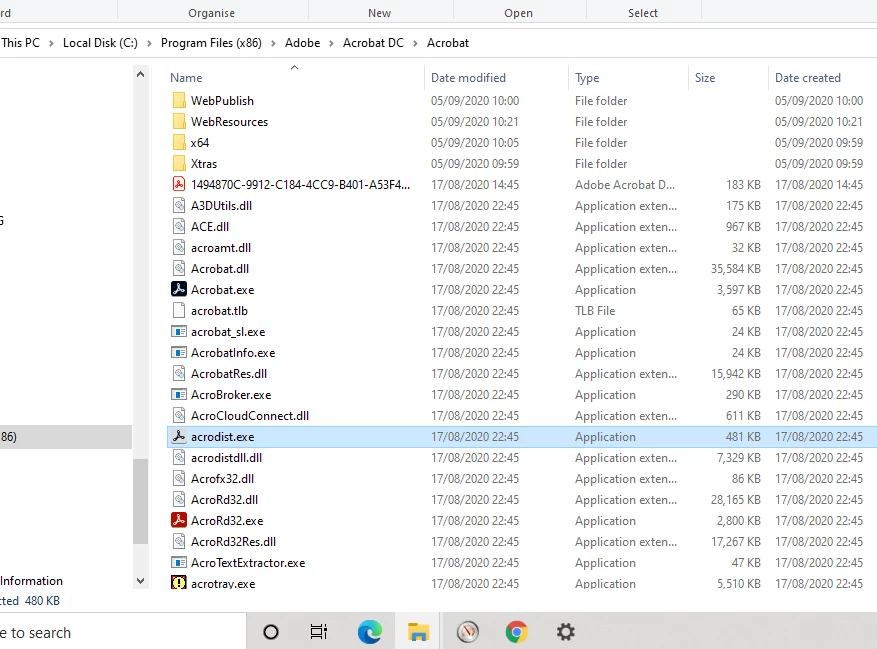The width and height of the screenshot is (877, 649).
Task: Click the Xtras folder icon
Action: (x=179, y=163)
